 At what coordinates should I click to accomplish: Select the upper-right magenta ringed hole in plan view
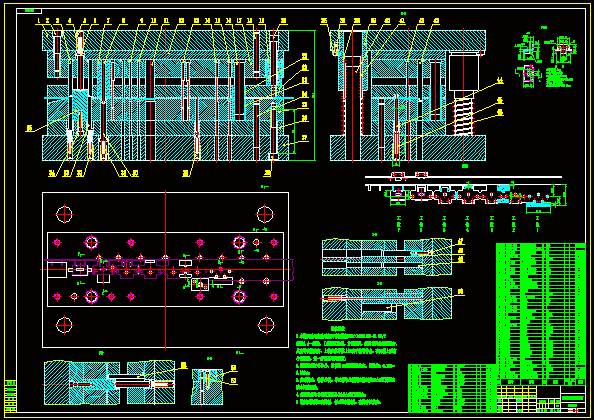point(239,242)
